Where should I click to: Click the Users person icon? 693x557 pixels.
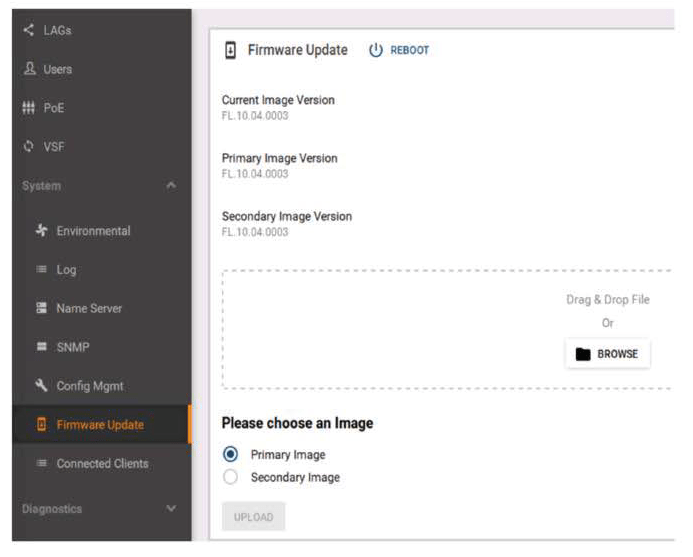click(x=28, y=69)
